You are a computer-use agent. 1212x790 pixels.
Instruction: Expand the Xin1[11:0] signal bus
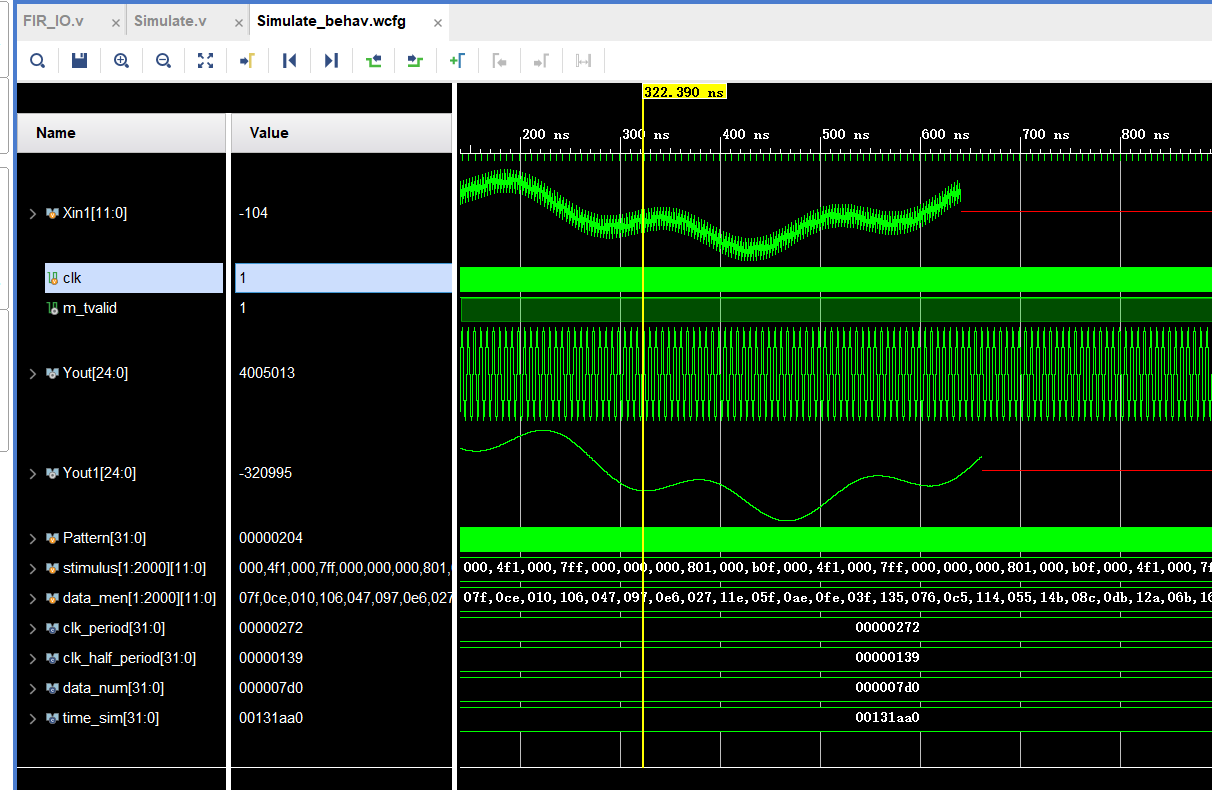tap(32, 213)
